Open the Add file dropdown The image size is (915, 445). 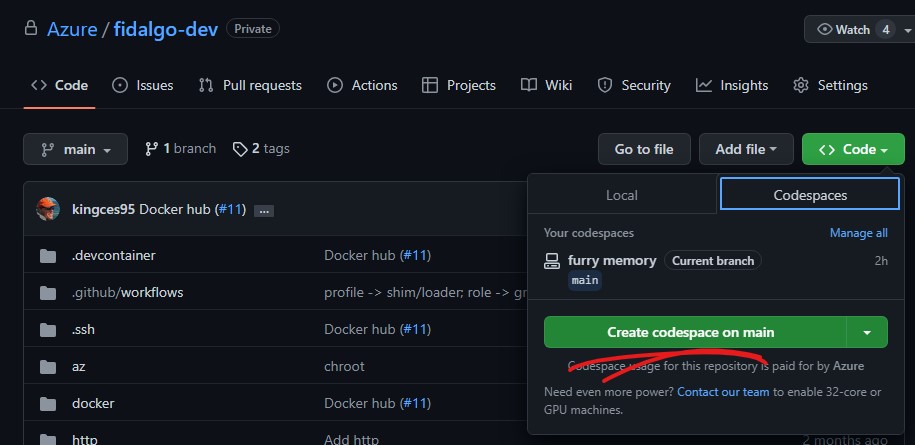[x=746, y=149]
